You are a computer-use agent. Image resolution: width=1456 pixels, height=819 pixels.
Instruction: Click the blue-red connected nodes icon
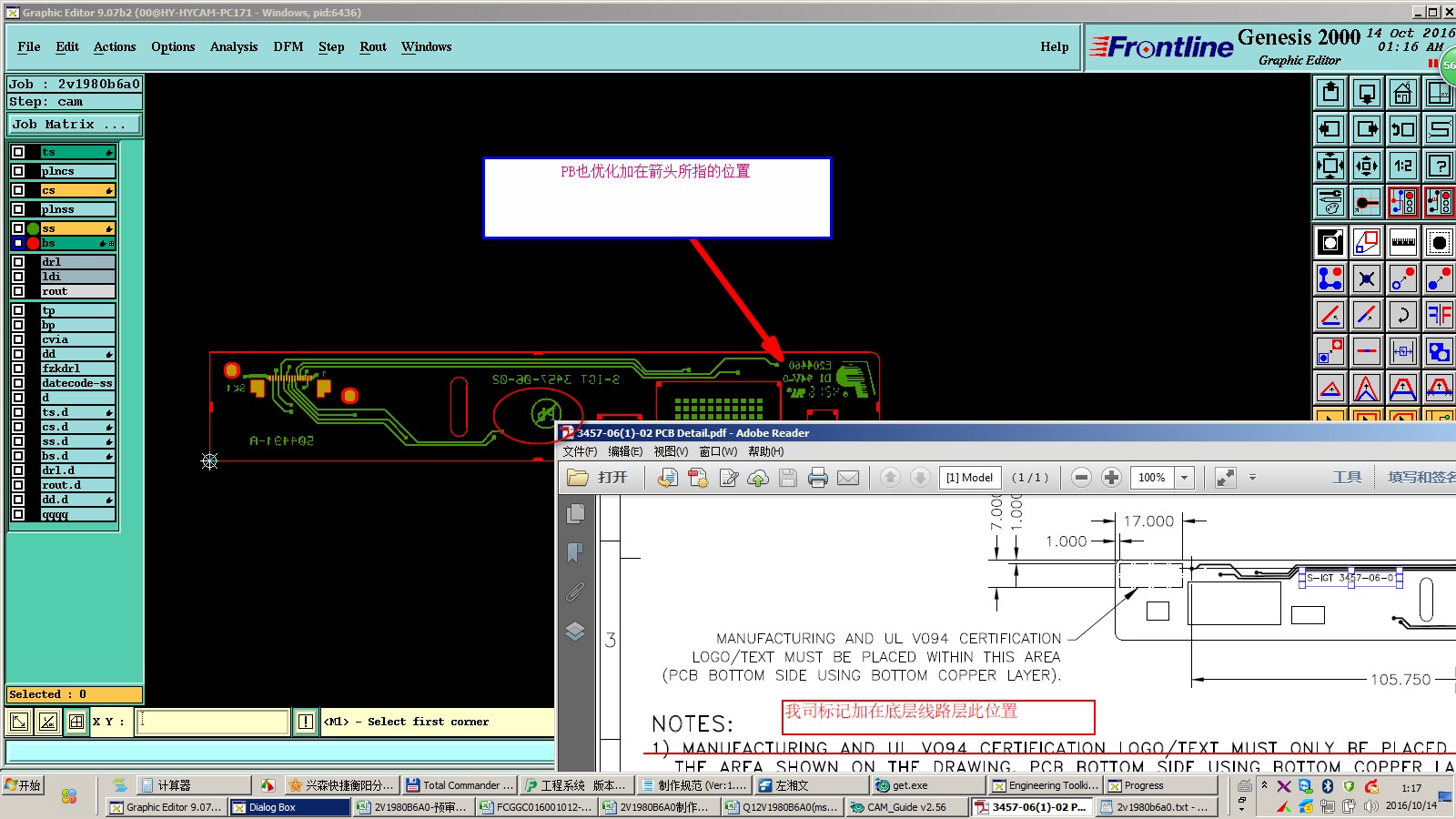click(1330, 278)
